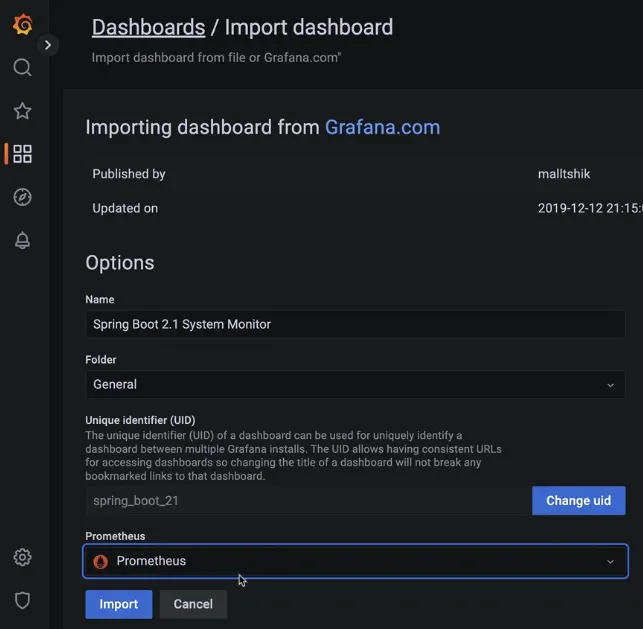Click the Change uid button

pyautogui.click(x=579, y=501)
